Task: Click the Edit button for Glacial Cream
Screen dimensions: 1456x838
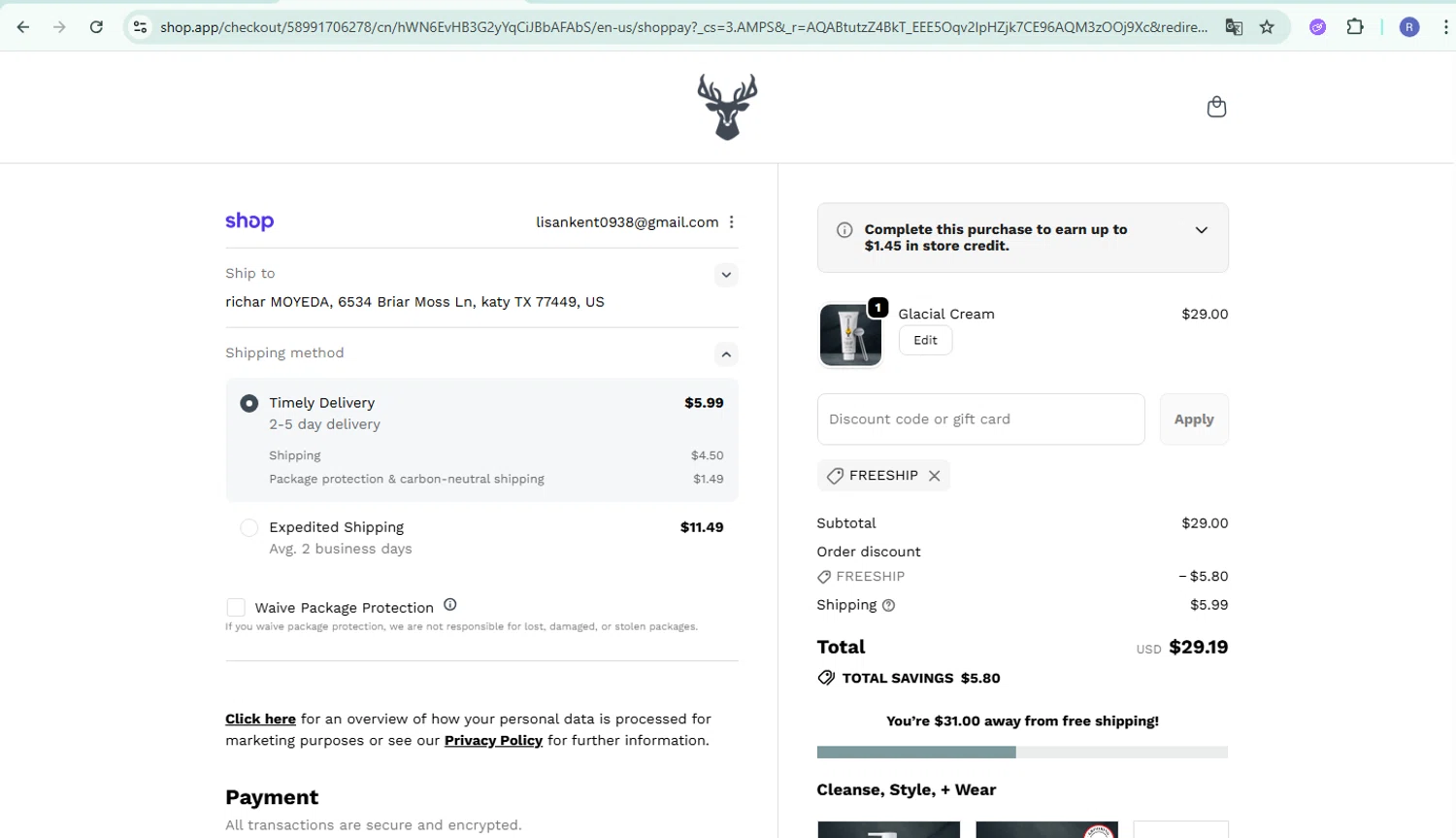Action: point(925,341)
